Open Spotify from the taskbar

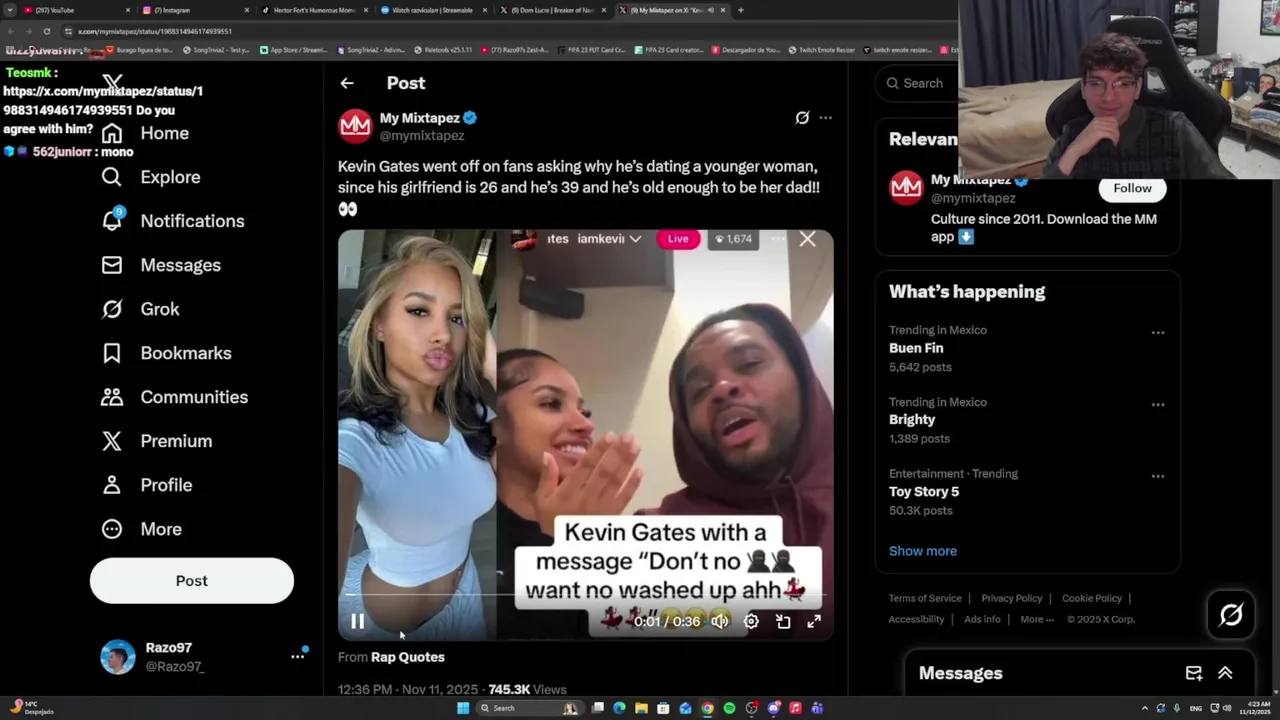click(x=729, y=708)
